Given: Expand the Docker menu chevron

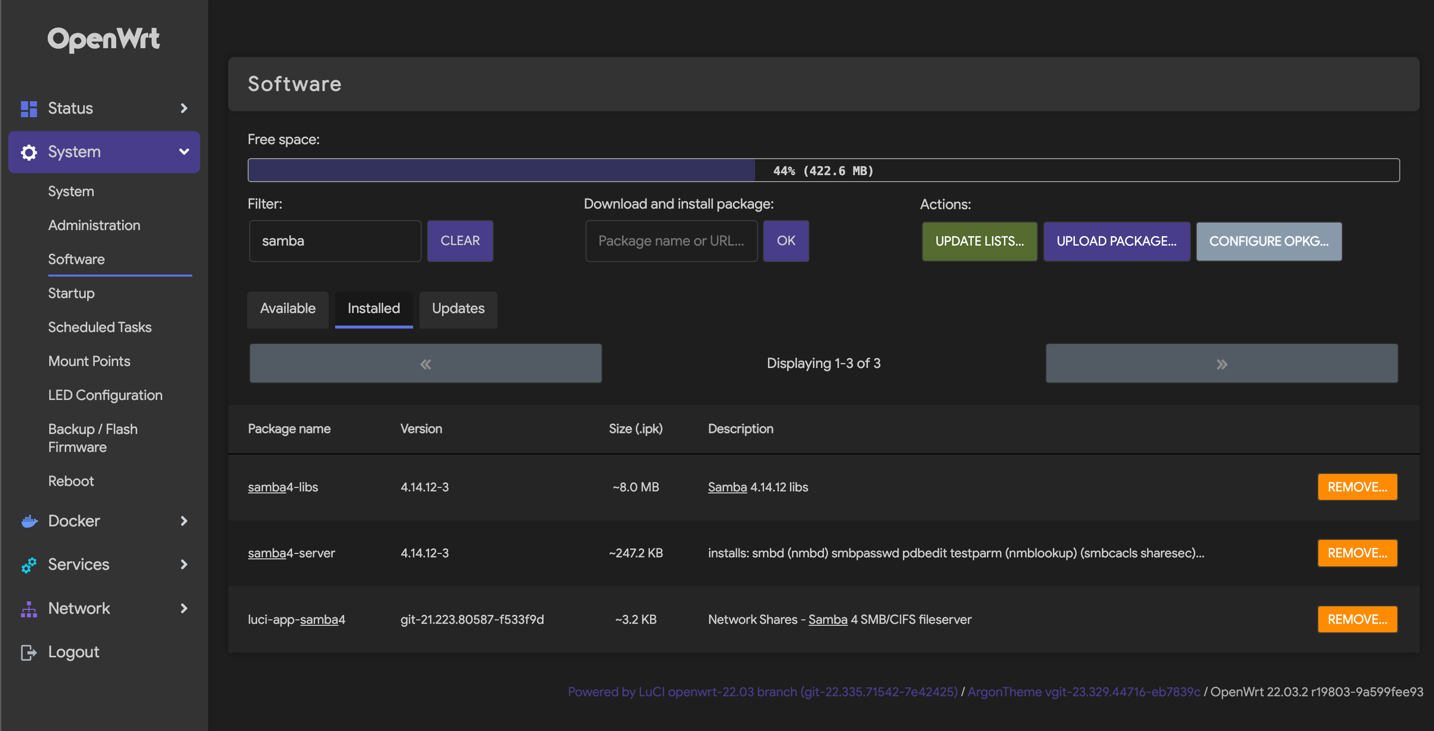Looking at the screenshot, I should coord(184,521).
